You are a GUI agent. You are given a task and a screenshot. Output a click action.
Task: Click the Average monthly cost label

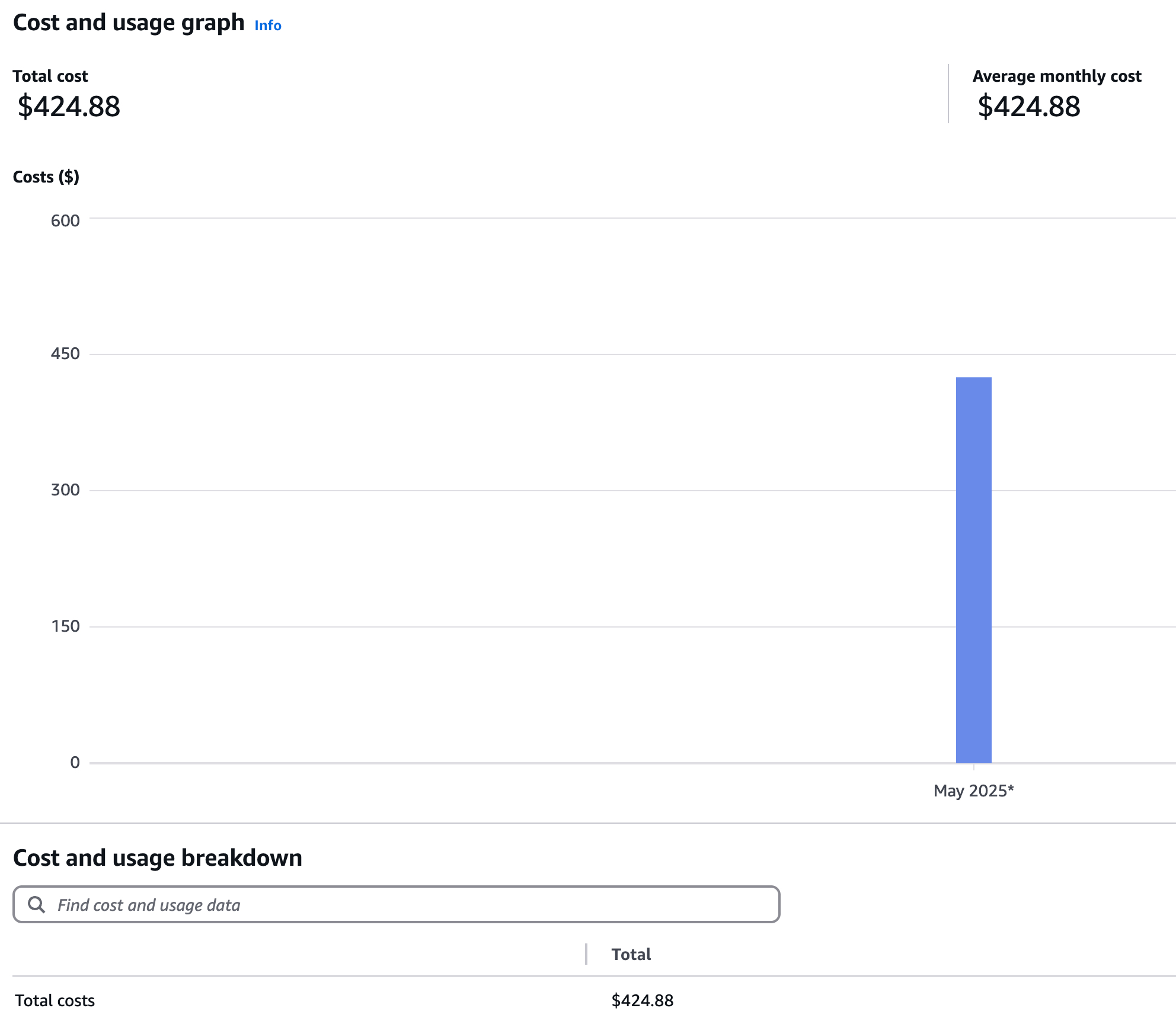1056,76
